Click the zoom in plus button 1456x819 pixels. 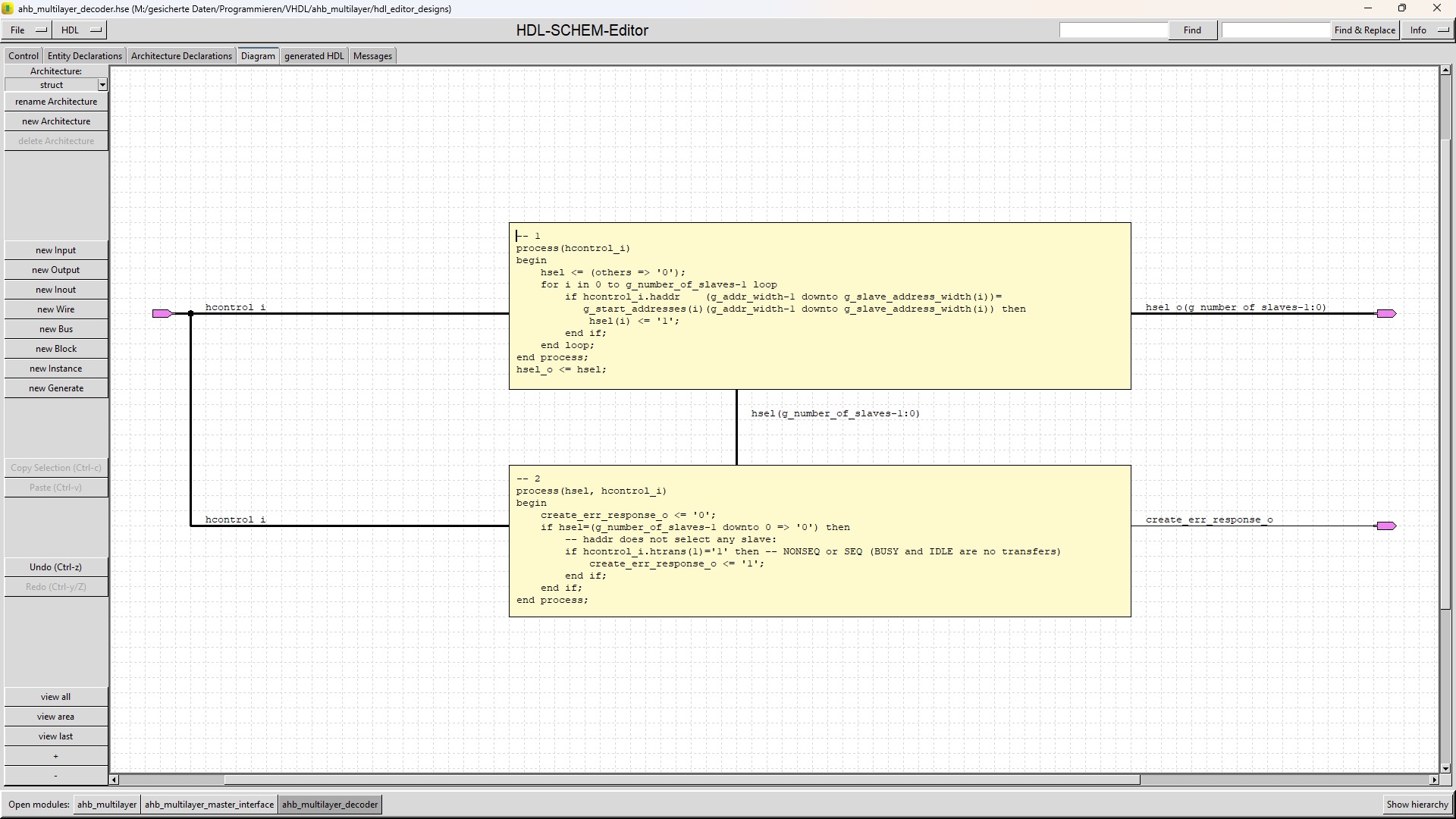(55, 756)
